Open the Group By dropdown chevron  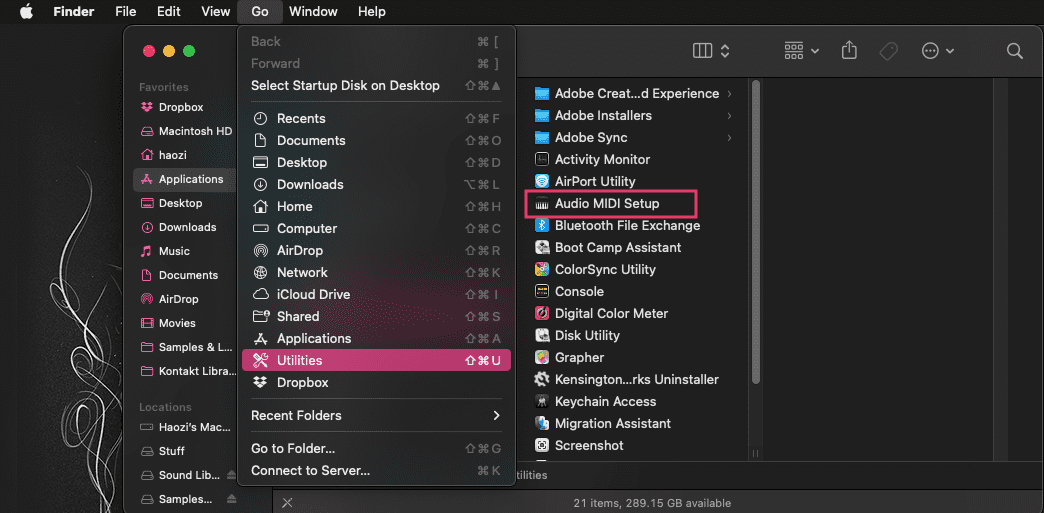tap(815, 51)
